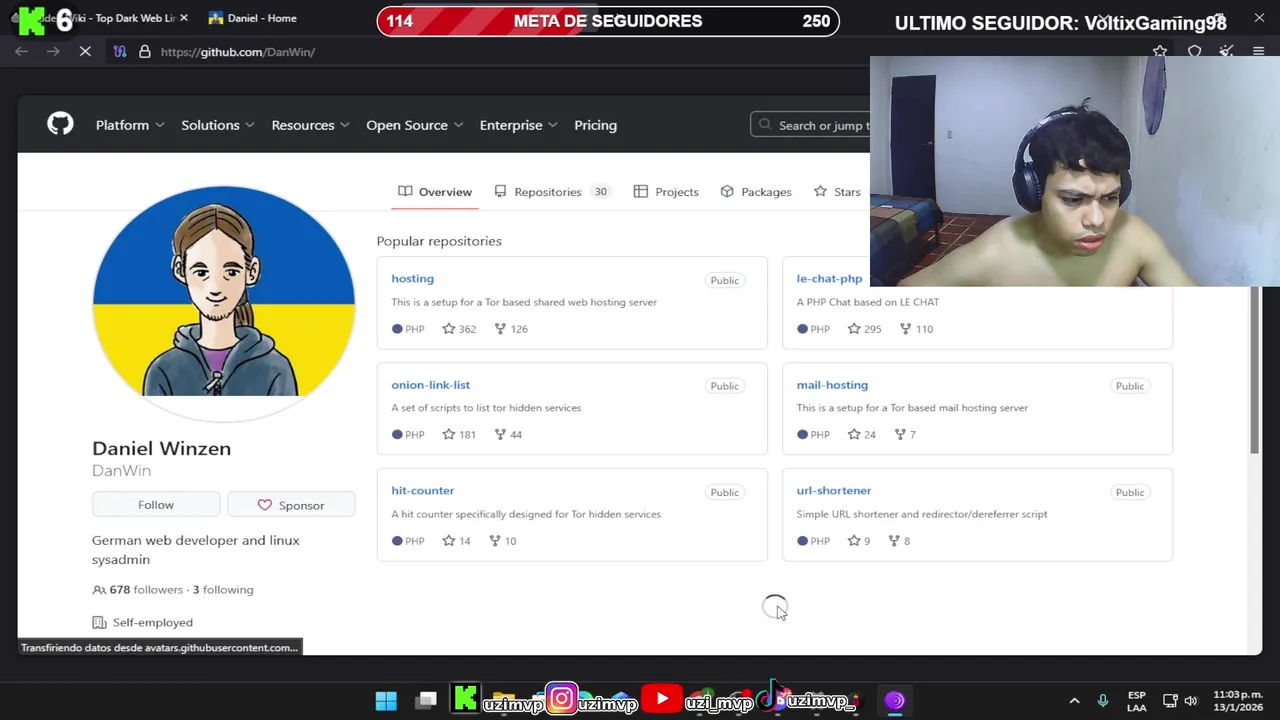Open the Tor Browser taskbar icon
Screen dimensions: 1280x720
(895, 701)
